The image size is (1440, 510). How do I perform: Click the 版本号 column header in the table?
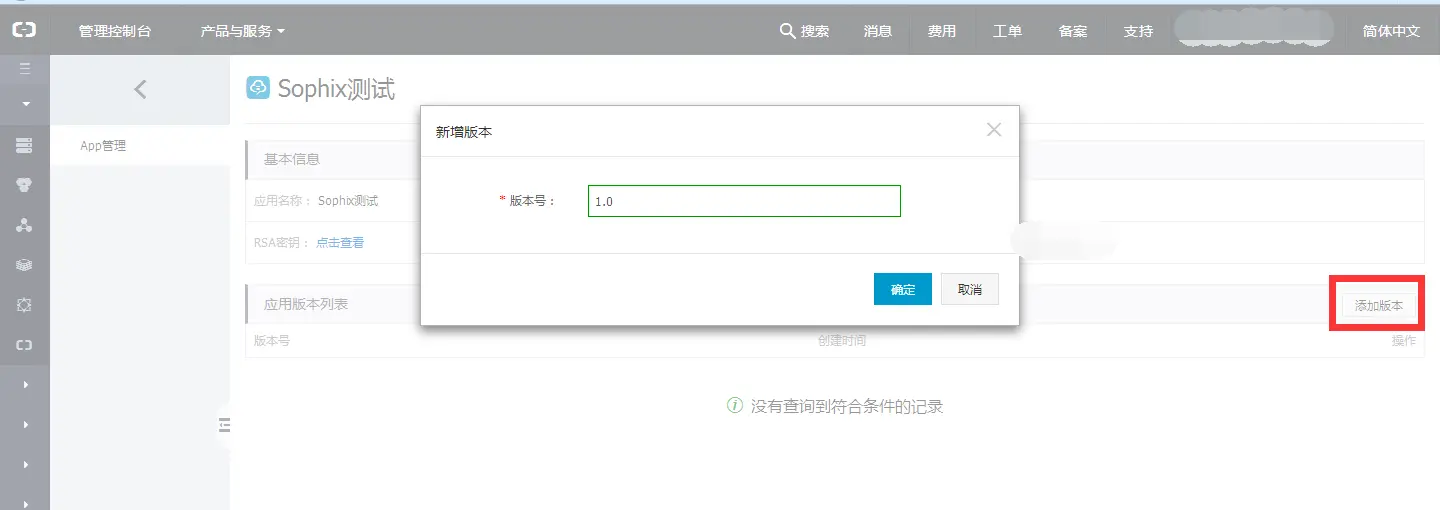(x=272, y=341)
